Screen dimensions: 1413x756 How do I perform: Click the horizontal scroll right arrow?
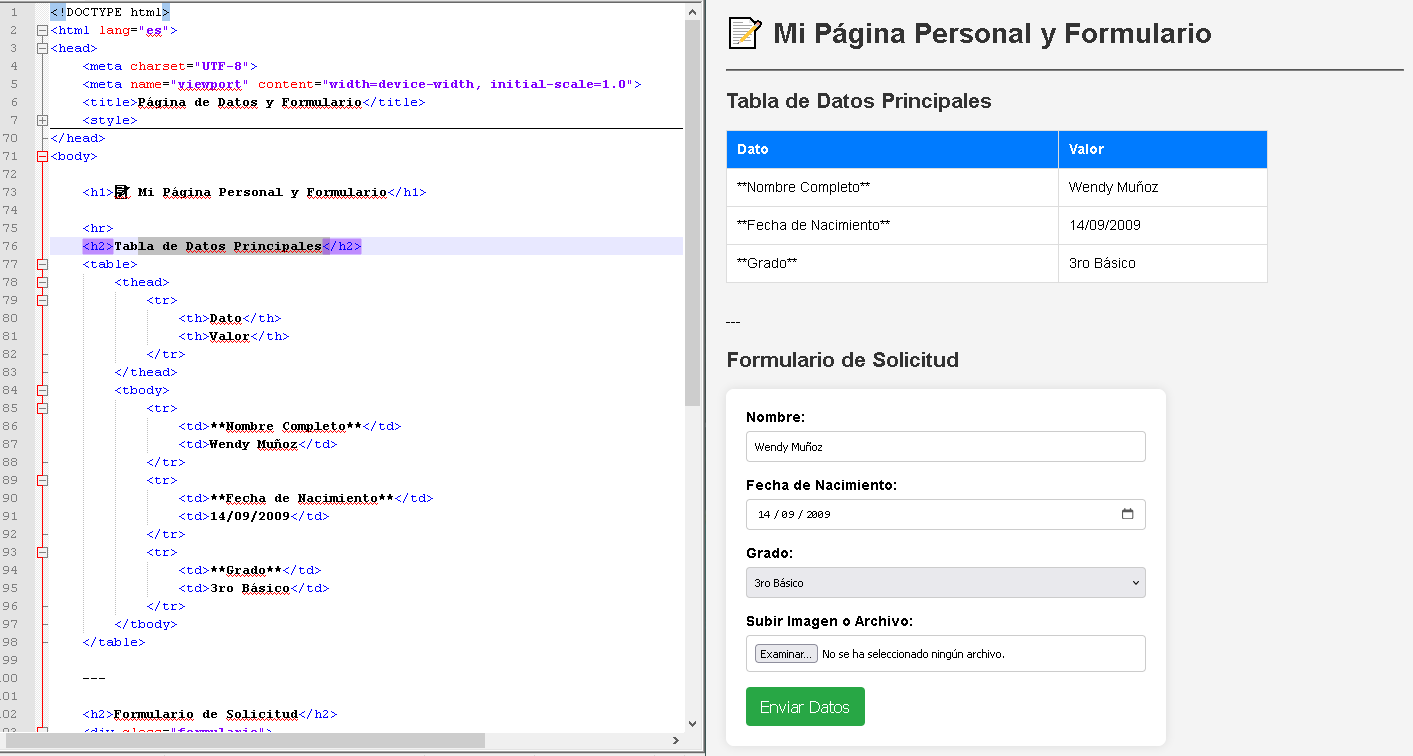[x=676, y=741]
